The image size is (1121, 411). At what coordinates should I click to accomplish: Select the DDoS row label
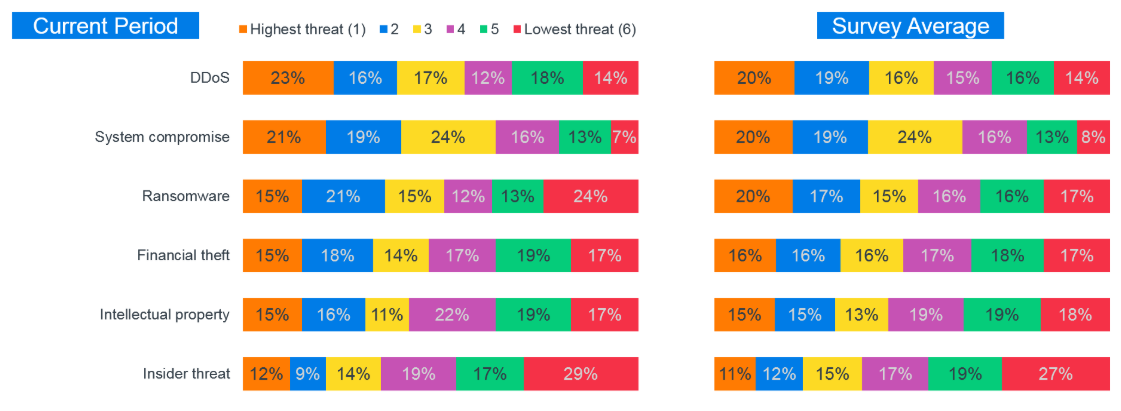210,79
